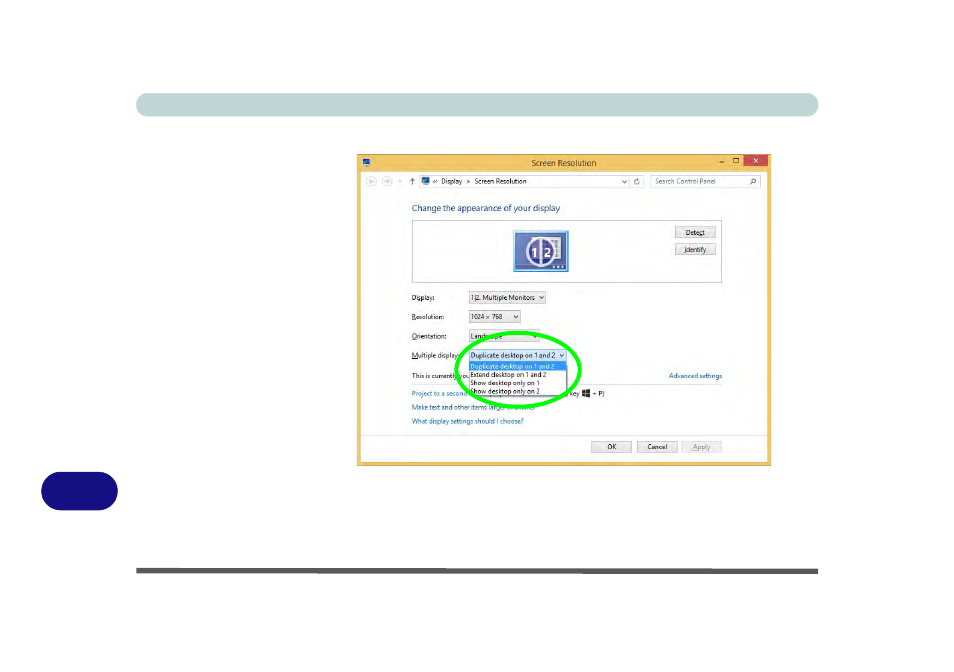Click the Cancel button
Image resolution: width=954 pixels, height=672 pixels.
[657, 447]
